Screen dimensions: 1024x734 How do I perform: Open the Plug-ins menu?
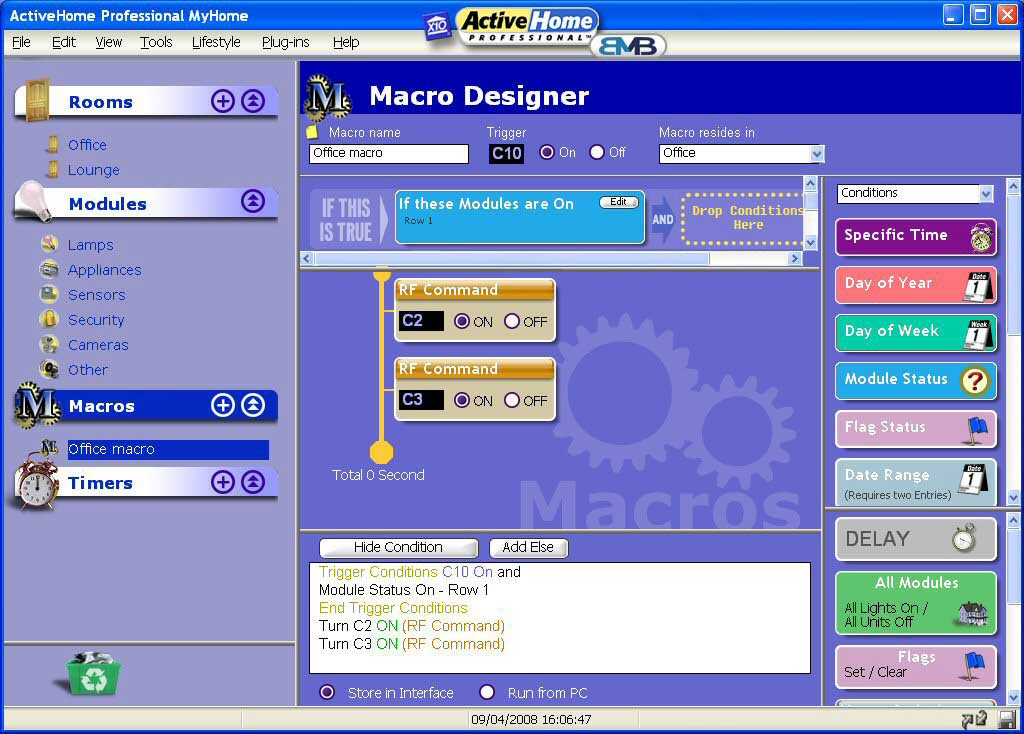pyautogui.click(x=286, y=42)
